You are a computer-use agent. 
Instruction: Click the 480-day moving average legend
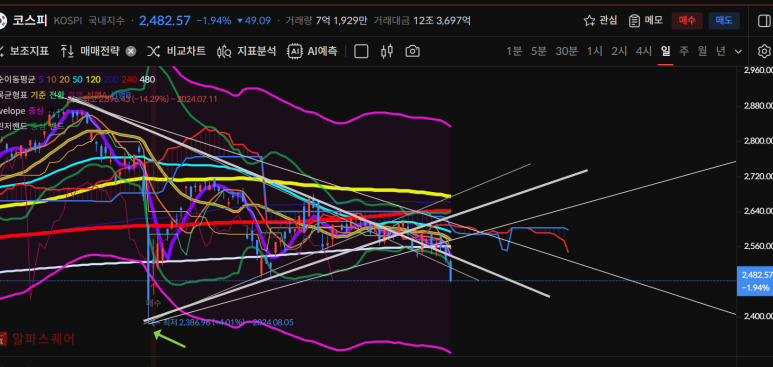[x=147, y=79]
